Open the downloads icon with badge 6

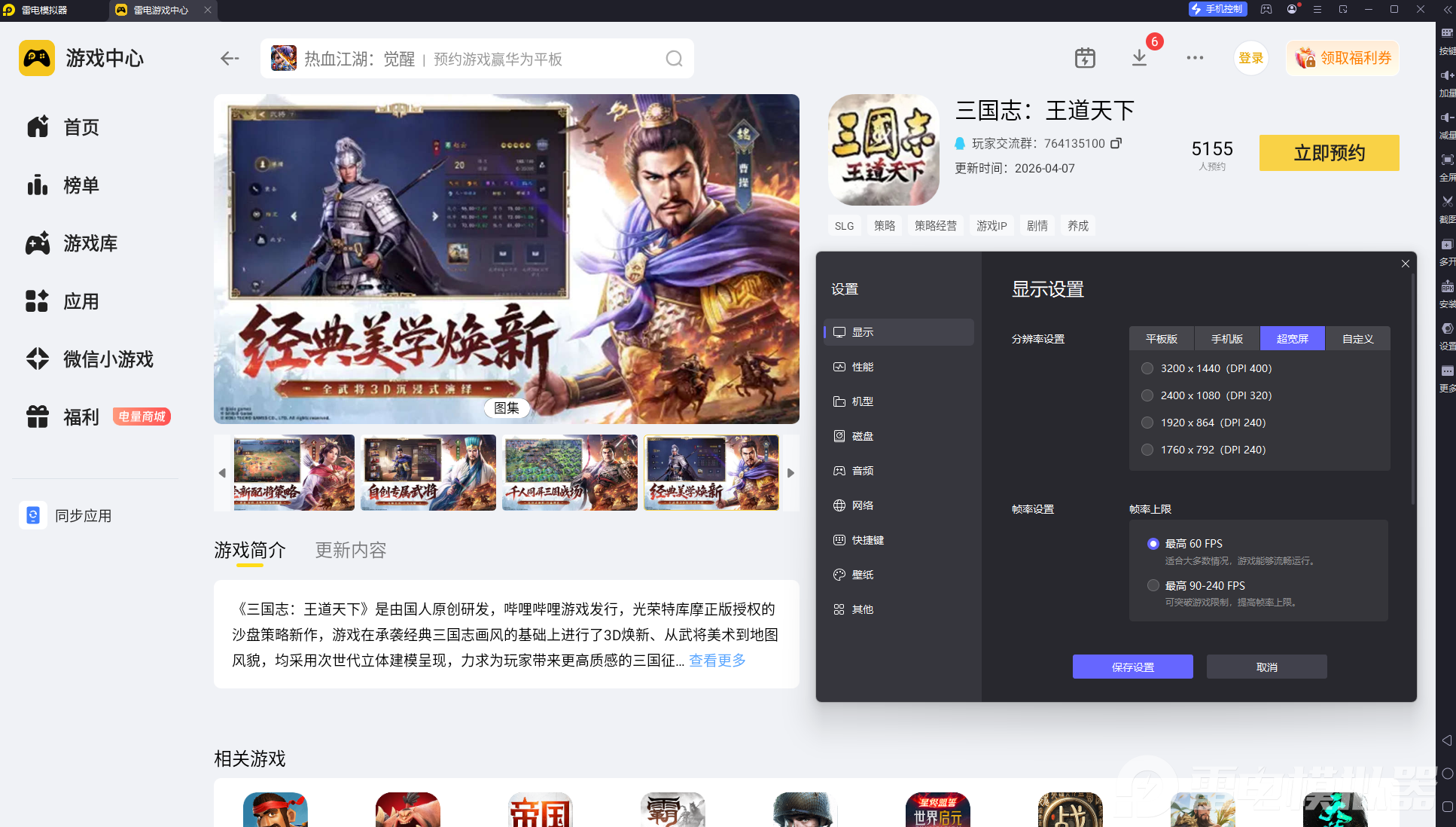[x=1139, y=58]
